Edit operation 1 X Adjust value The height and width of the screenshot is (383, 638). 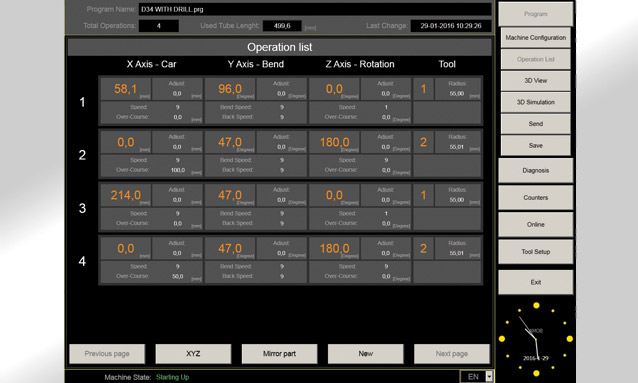tap(177, 94)
